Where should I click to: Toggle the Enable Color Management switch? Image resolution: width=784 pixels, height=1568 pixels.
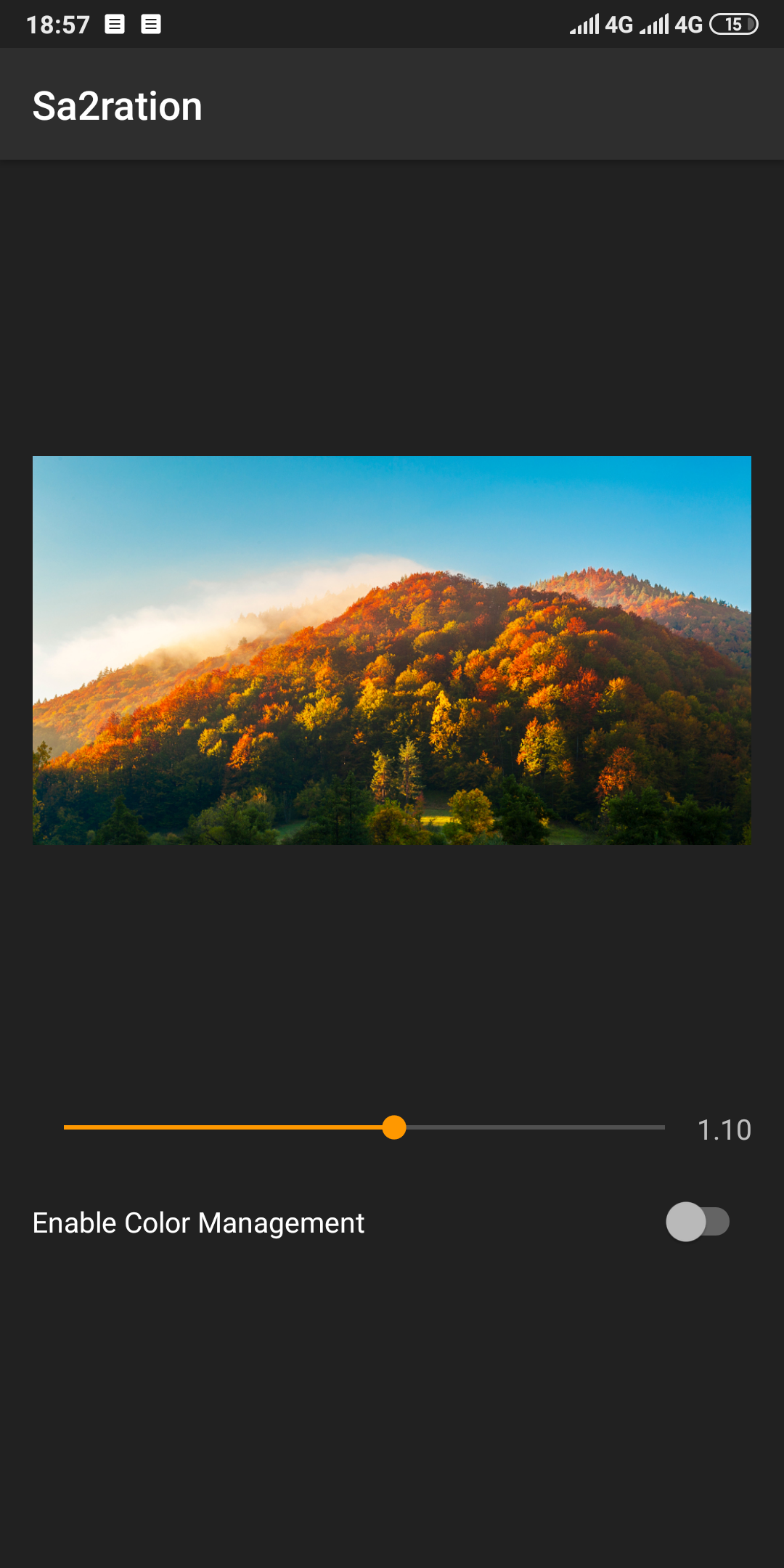[x=698, y=1222]
